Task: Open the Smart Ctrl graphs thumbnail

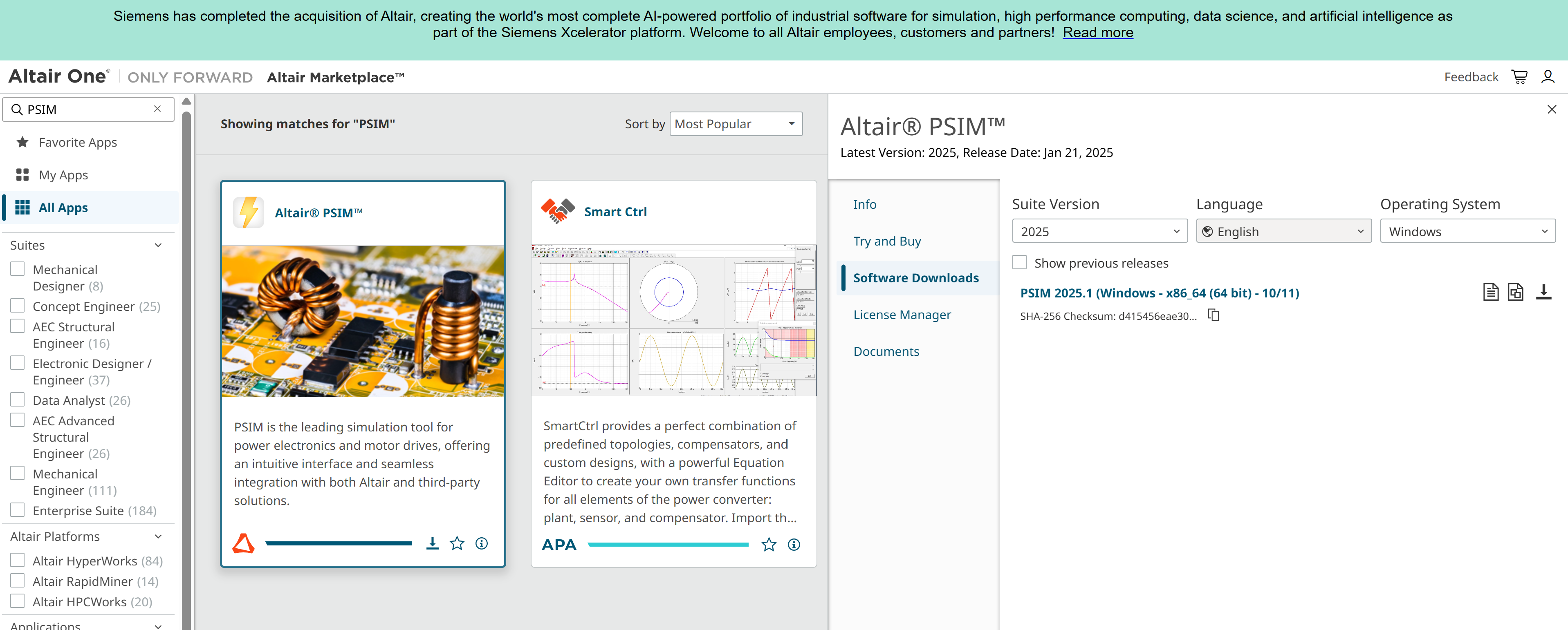Action: 673,320
